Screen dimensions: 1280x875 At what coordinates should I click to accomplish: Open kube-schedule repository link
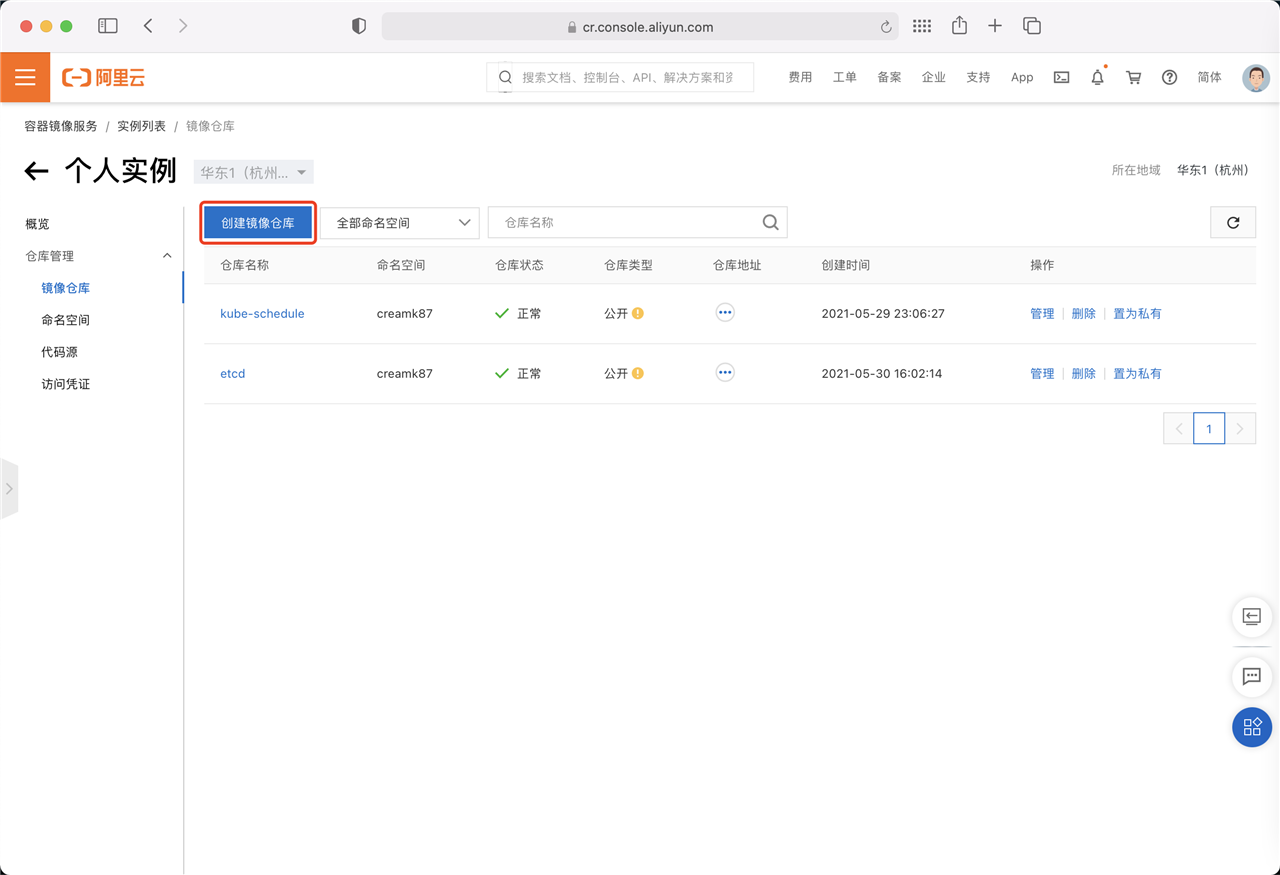(262, 313)
